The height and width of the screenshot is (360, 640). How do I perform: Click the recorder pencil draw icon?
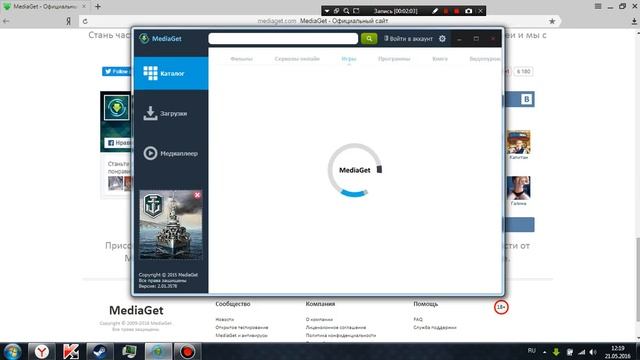(435, 11)
